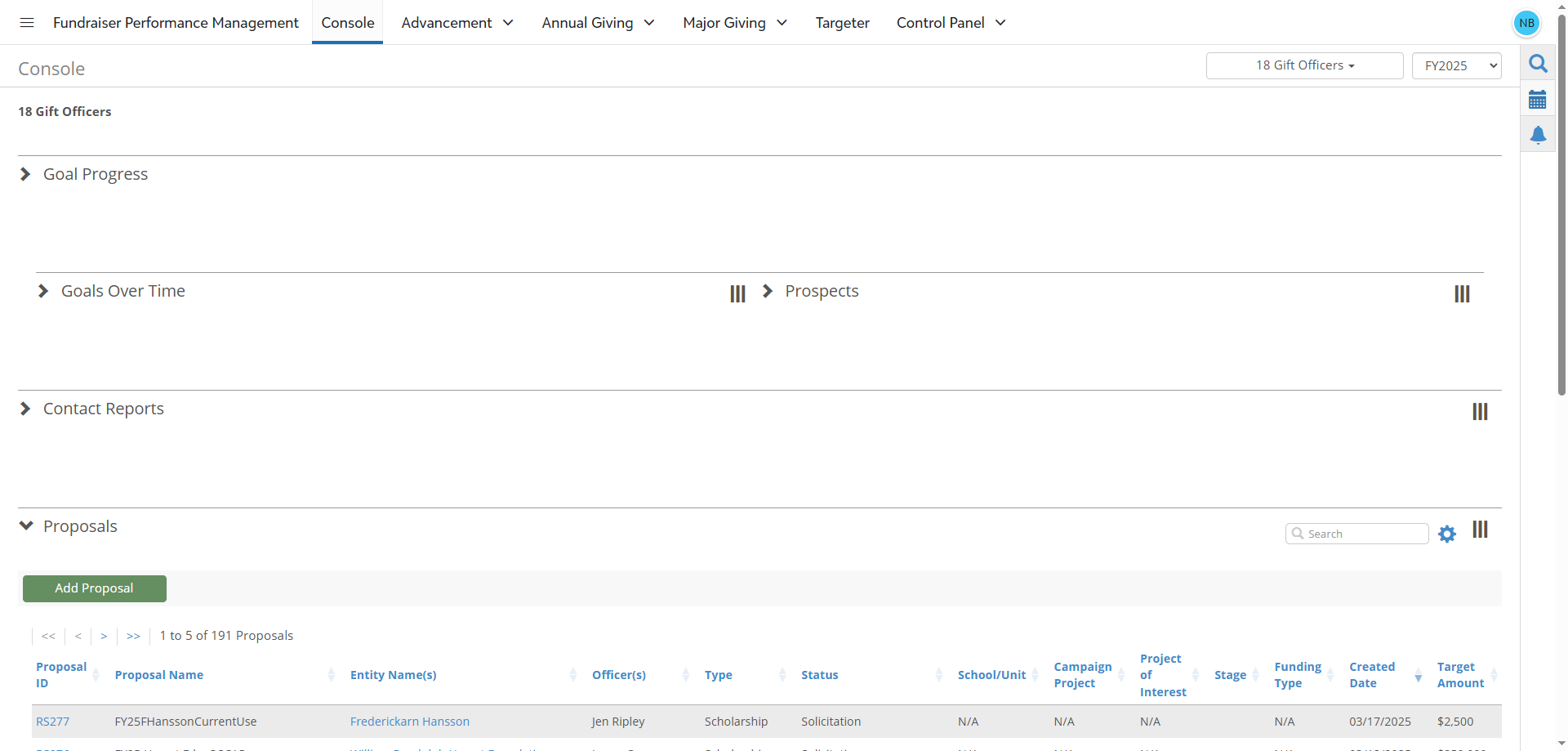The image size is (1568, 751).
Task: Click the 03/17/2025 created date cell
Action: pos(1379,722)
